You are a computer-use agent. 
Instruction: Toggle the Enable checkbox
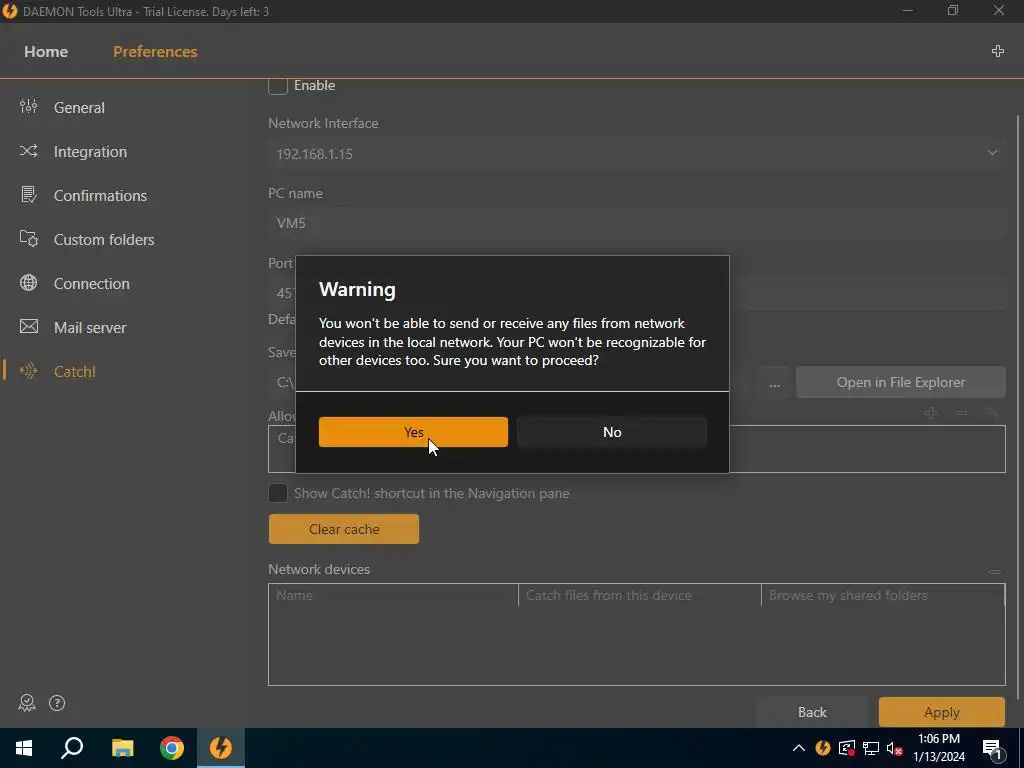[278, 86]
